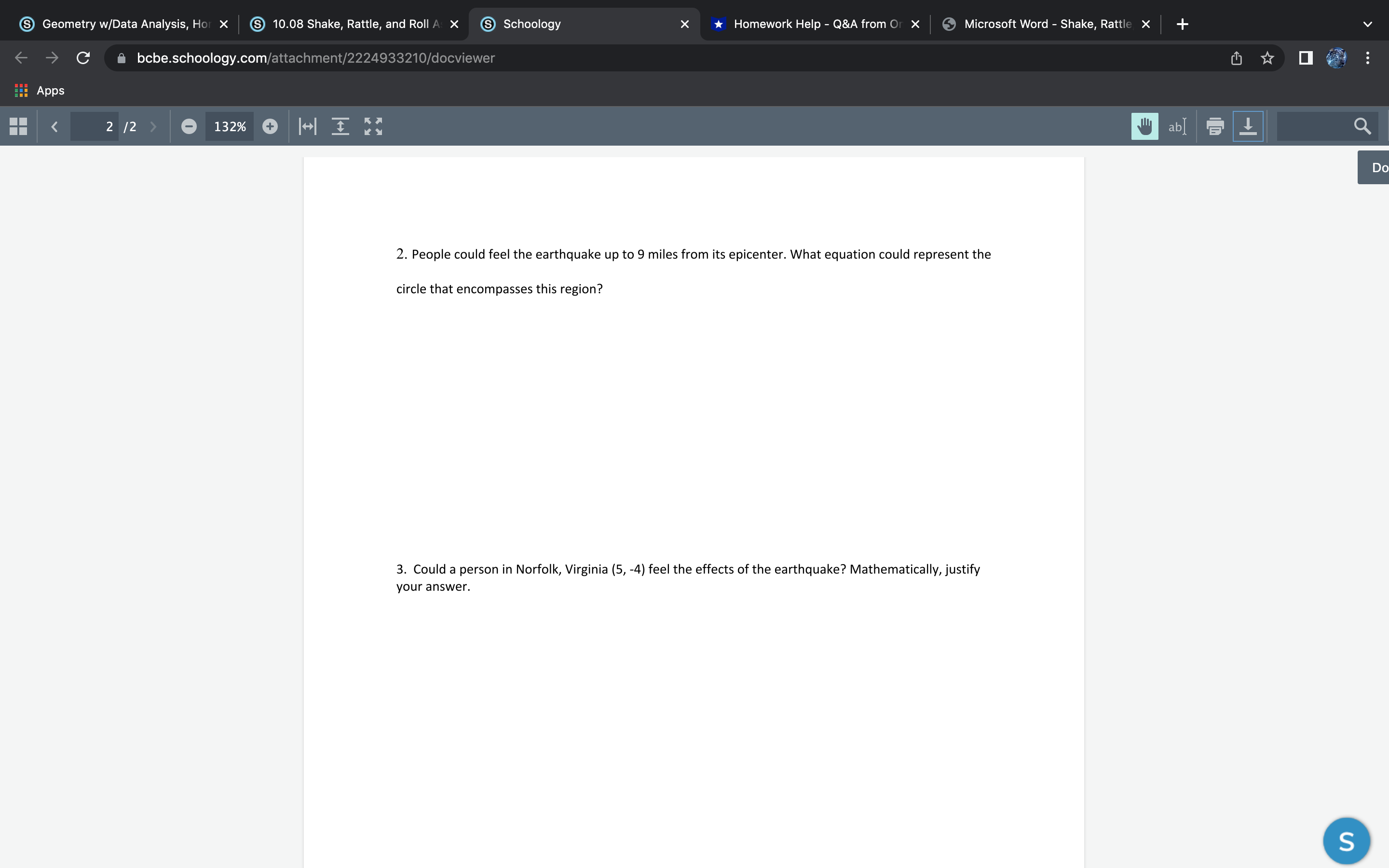Switch to Microsoft Word tab
This screenshot has height=868, width=1389.
point(1046,24)
